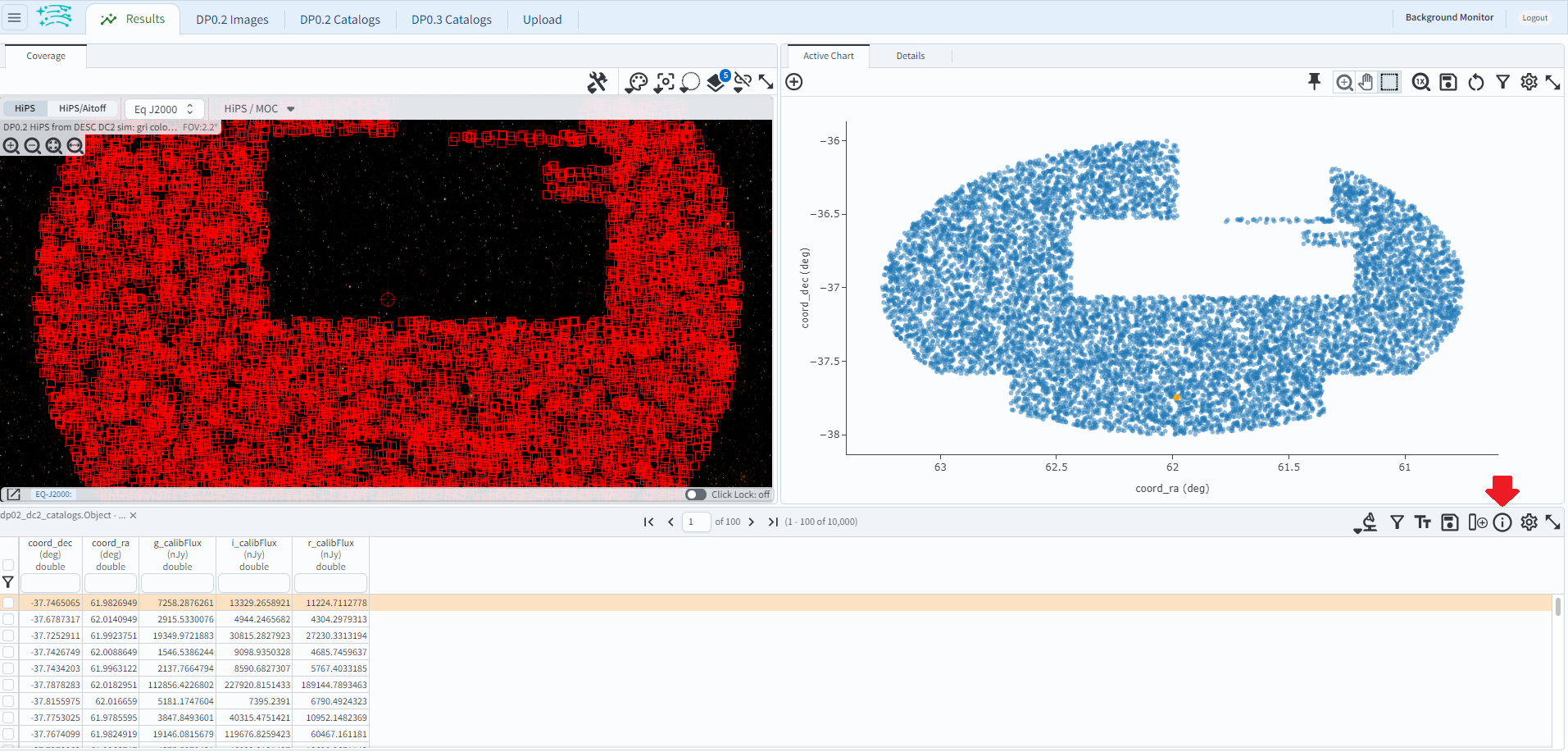Open the Details tab of the chart panel
Viewport: 1568px width, 752px height.
[909, 55]
